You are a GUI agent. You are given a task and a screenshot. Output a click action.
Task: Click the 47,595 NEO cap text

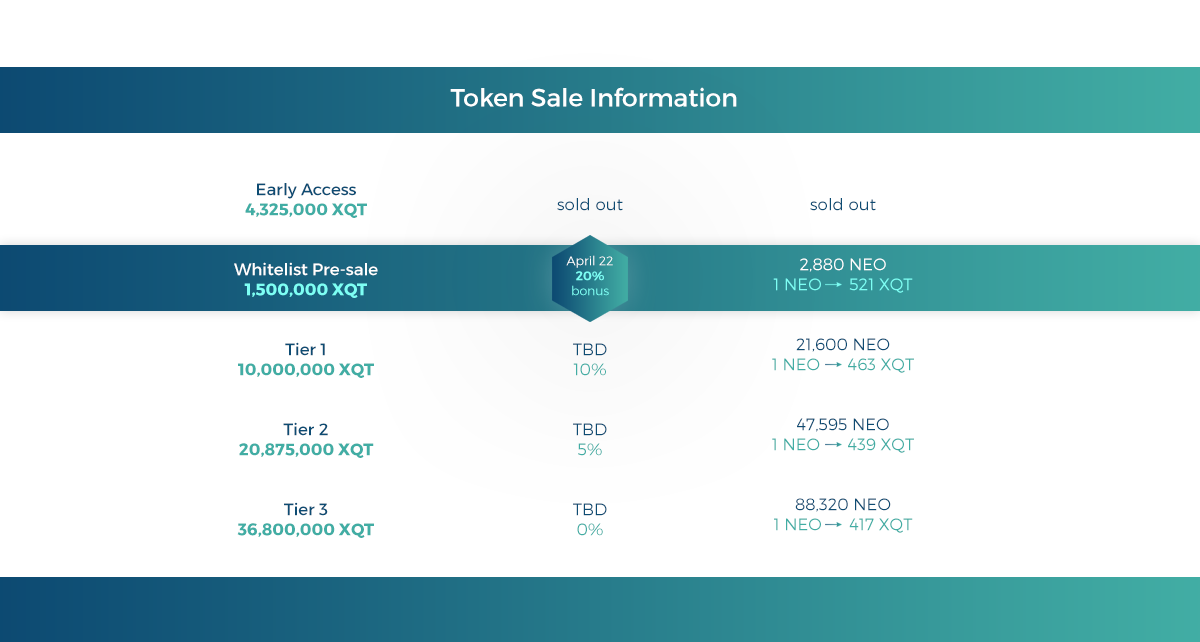[843, 424]
